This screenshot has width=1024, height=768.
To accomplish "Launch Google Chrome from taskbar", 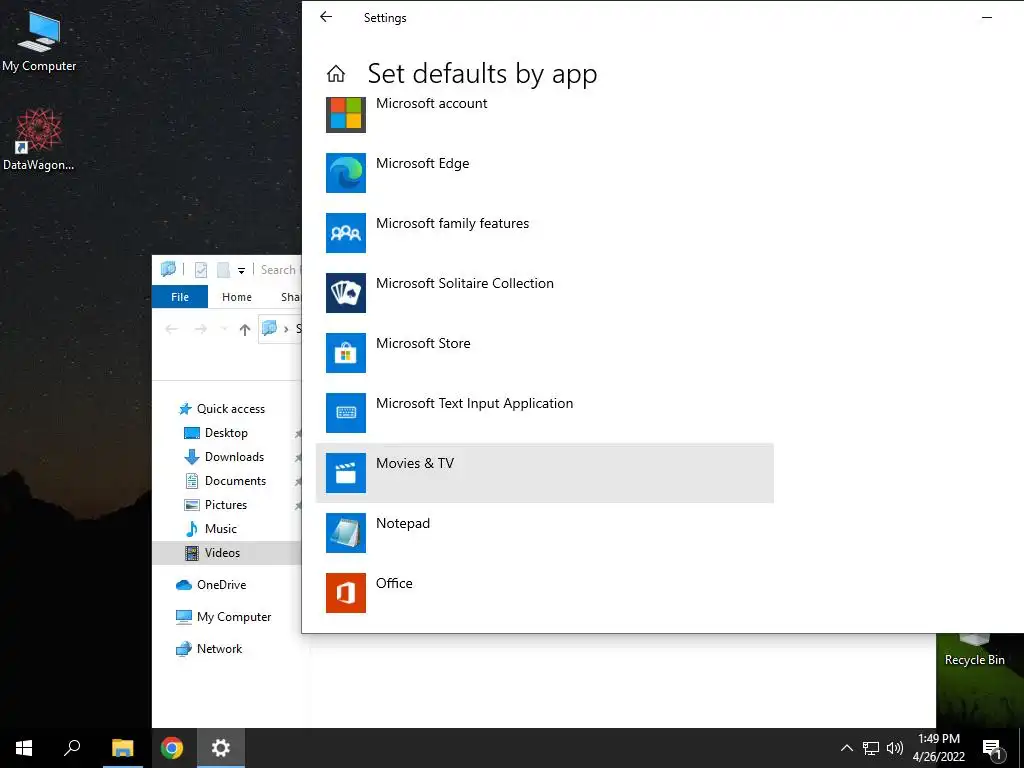I will coord(172,748).
